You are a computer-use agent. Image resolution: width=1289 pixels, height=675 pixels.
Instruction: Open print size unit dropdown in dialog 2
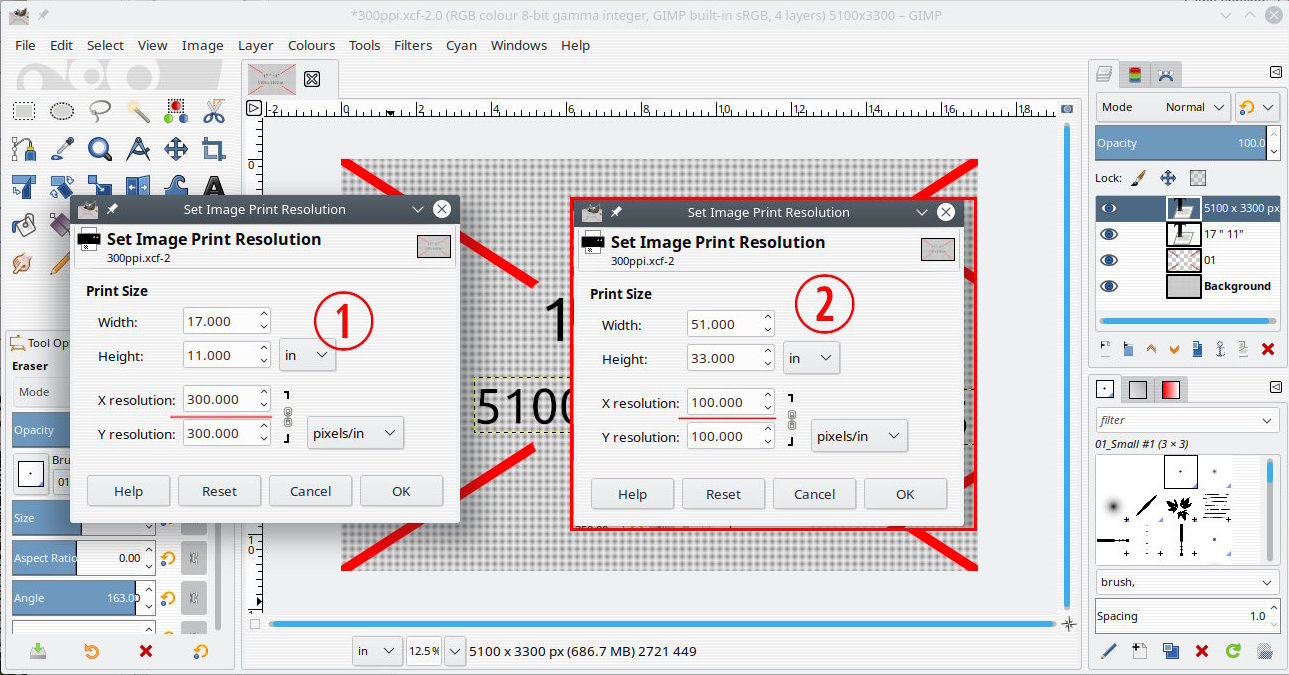(x=811, y=358)
